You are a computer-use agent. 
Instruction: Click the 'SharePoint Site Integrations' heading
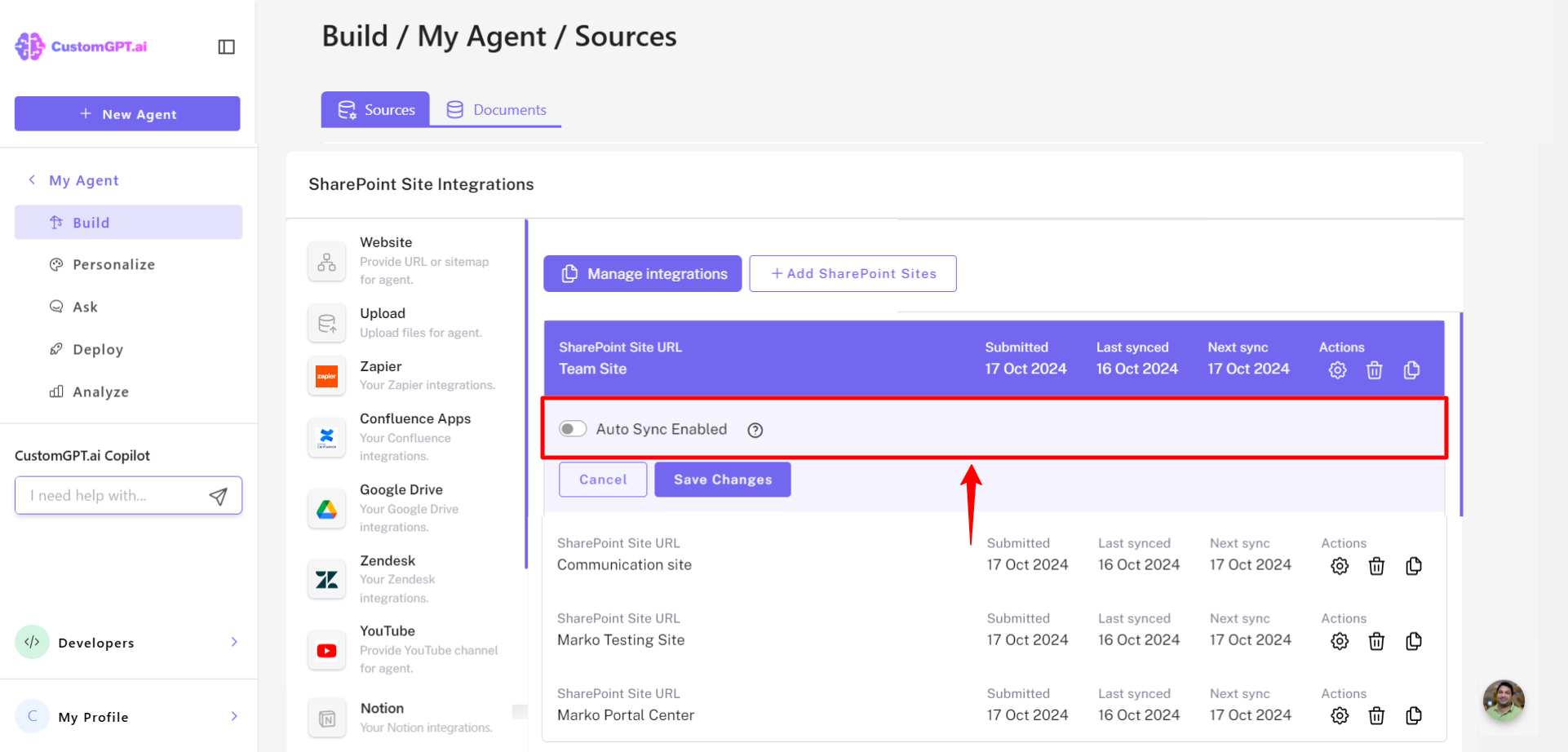(x=421, y=184)
